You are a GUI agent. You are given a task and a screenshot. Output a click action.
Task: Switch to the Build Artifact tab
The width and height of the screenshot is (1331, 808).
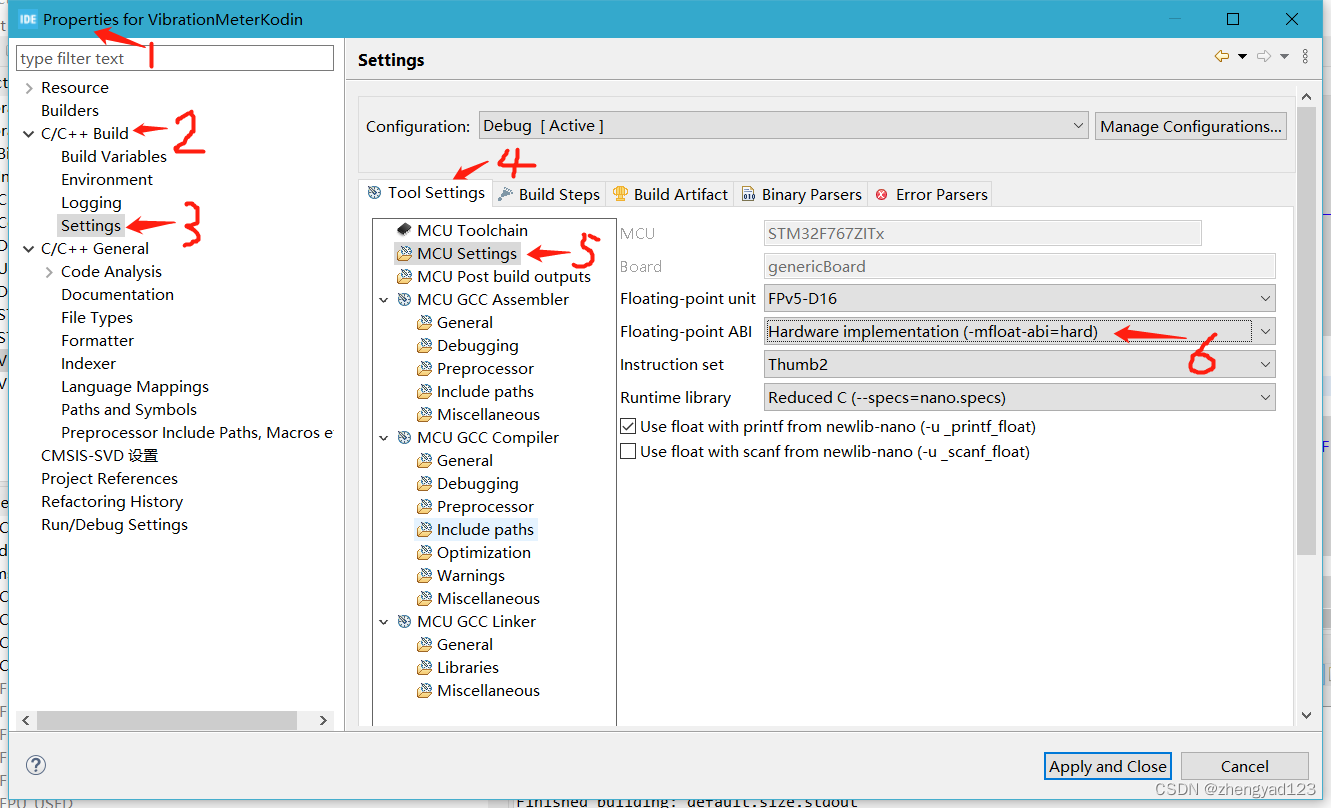point(671,194)
